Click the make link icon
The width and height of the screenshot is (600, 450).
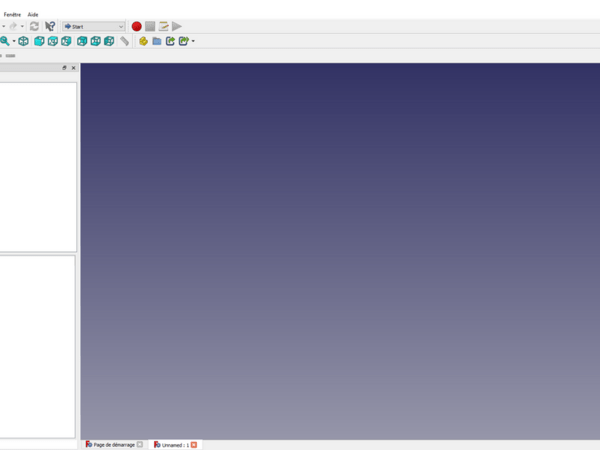click(170, 41)
